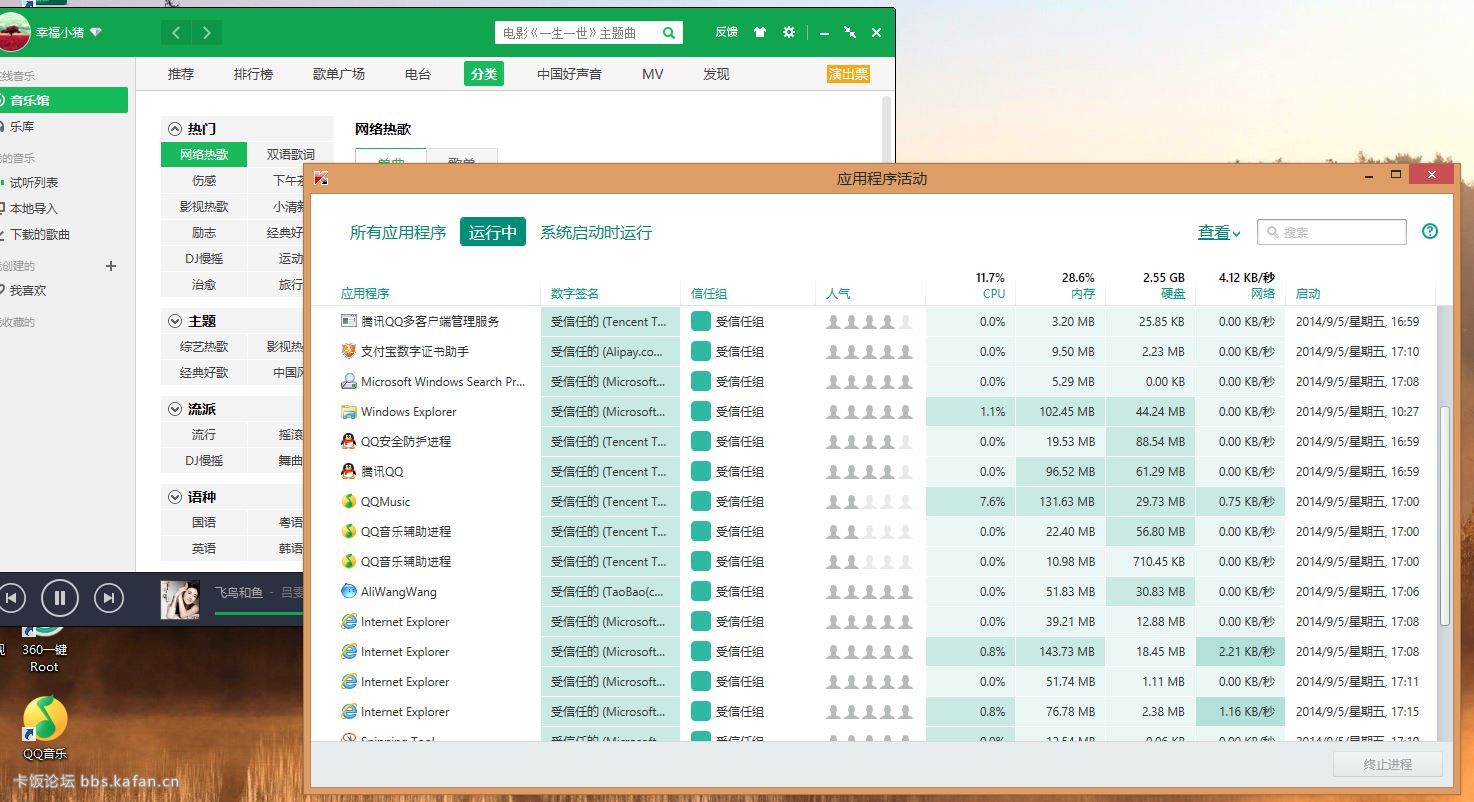Open 试听列表 in sidebar

point(34,182)
